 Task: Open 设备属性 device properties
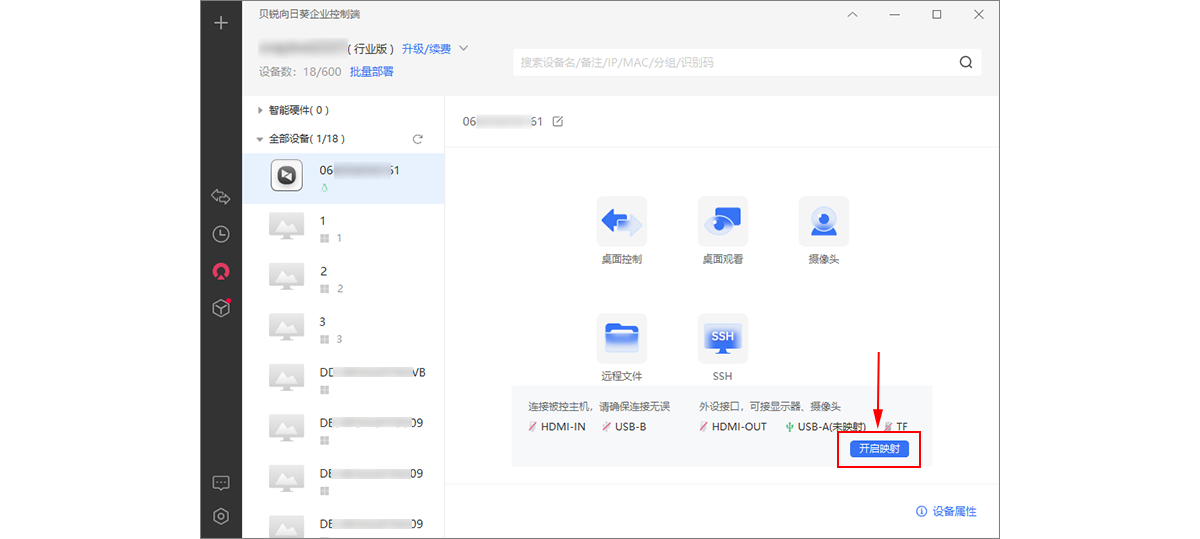[946, 511]
